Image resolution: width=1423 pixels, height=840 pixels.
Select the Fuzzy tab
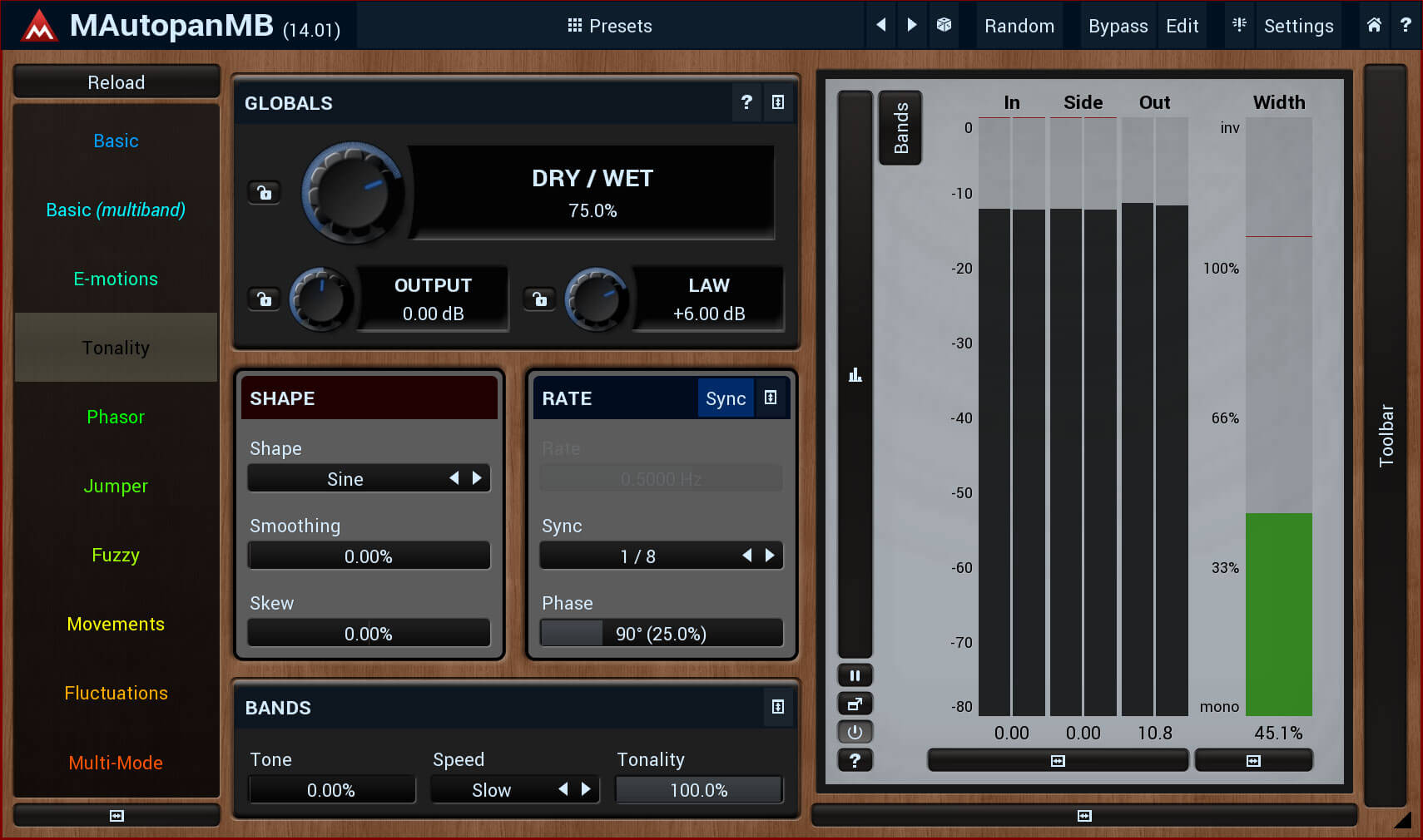point(116,555)
